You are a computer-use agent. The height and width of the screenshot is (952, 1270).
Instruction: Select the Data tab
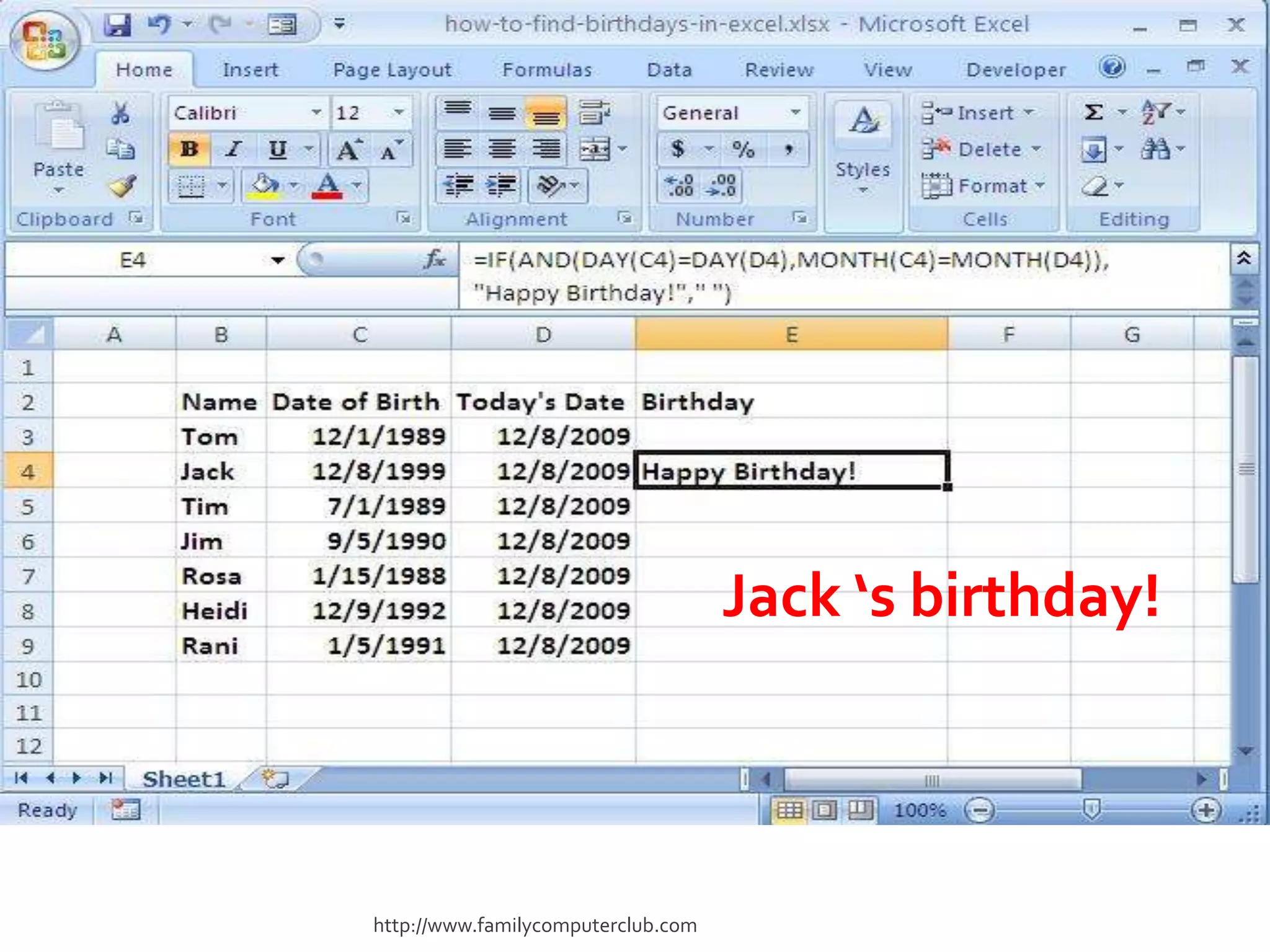pyautogui.click(x=669, y=69)
